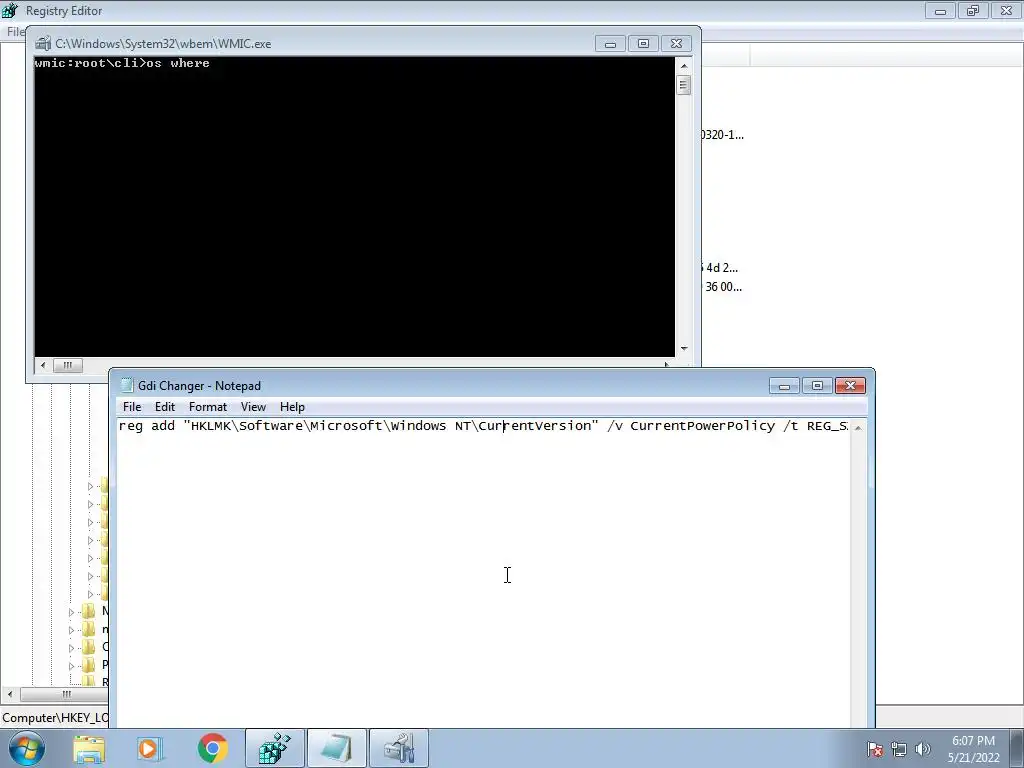Screen dimensions: 1024x768
Task: Close the Gdi Changer Notepad window
Action: (850, 386)
